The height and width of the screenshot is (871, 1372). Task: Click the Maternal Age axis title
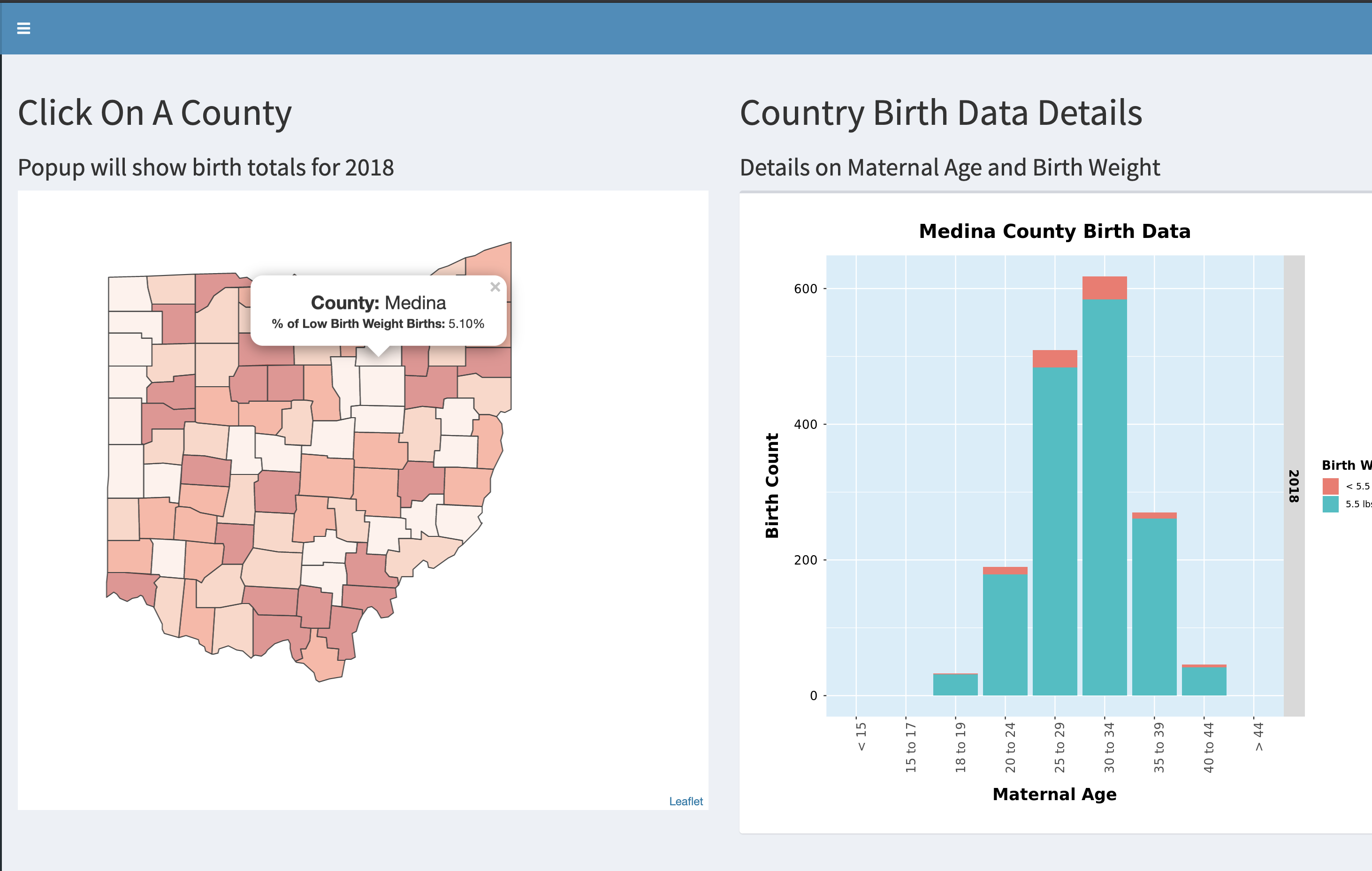click(x=1054, y=794)
